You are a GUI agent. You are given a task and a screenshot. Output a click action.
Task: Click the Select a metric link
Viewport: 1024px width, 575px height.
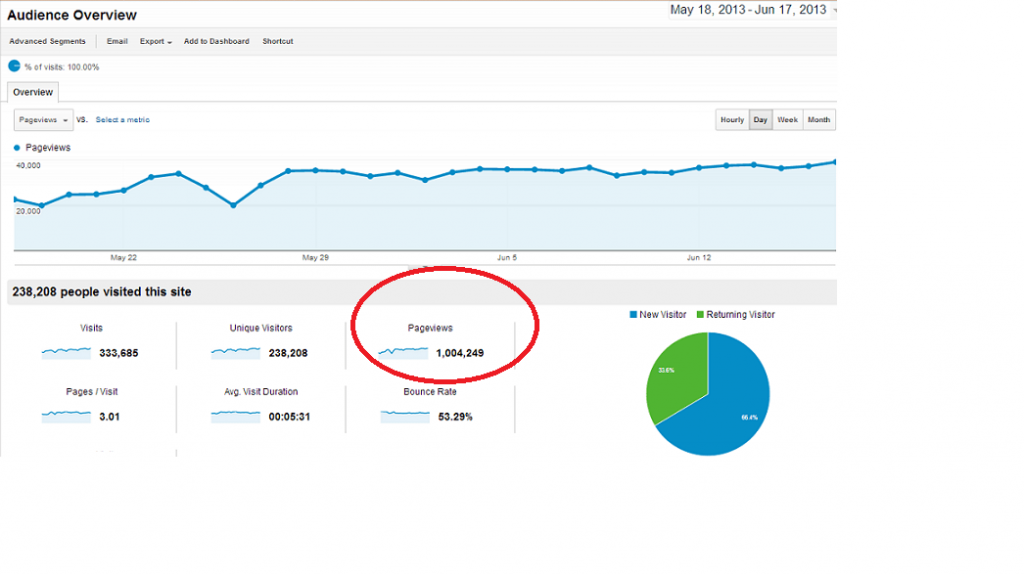pyautogui.click(x=123, y=120)
